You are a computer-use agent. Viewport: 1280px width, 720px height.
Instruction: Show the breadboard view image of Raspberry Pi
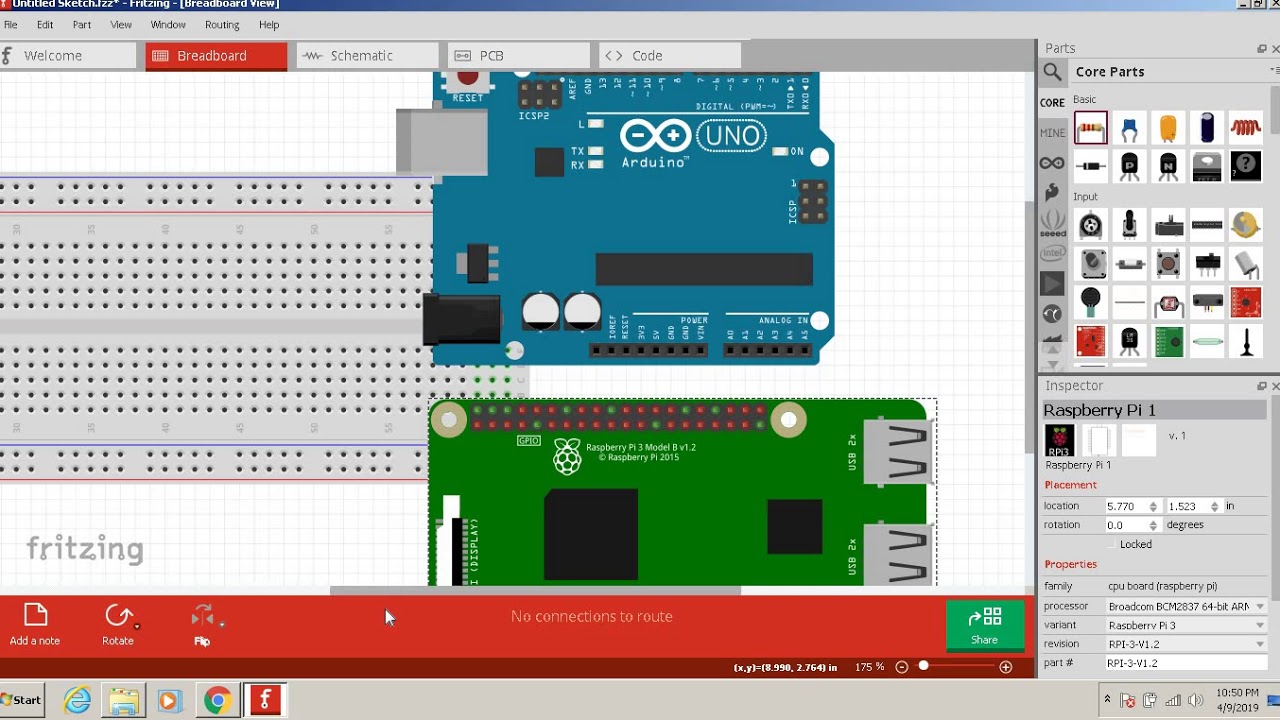click(1059, 440)
